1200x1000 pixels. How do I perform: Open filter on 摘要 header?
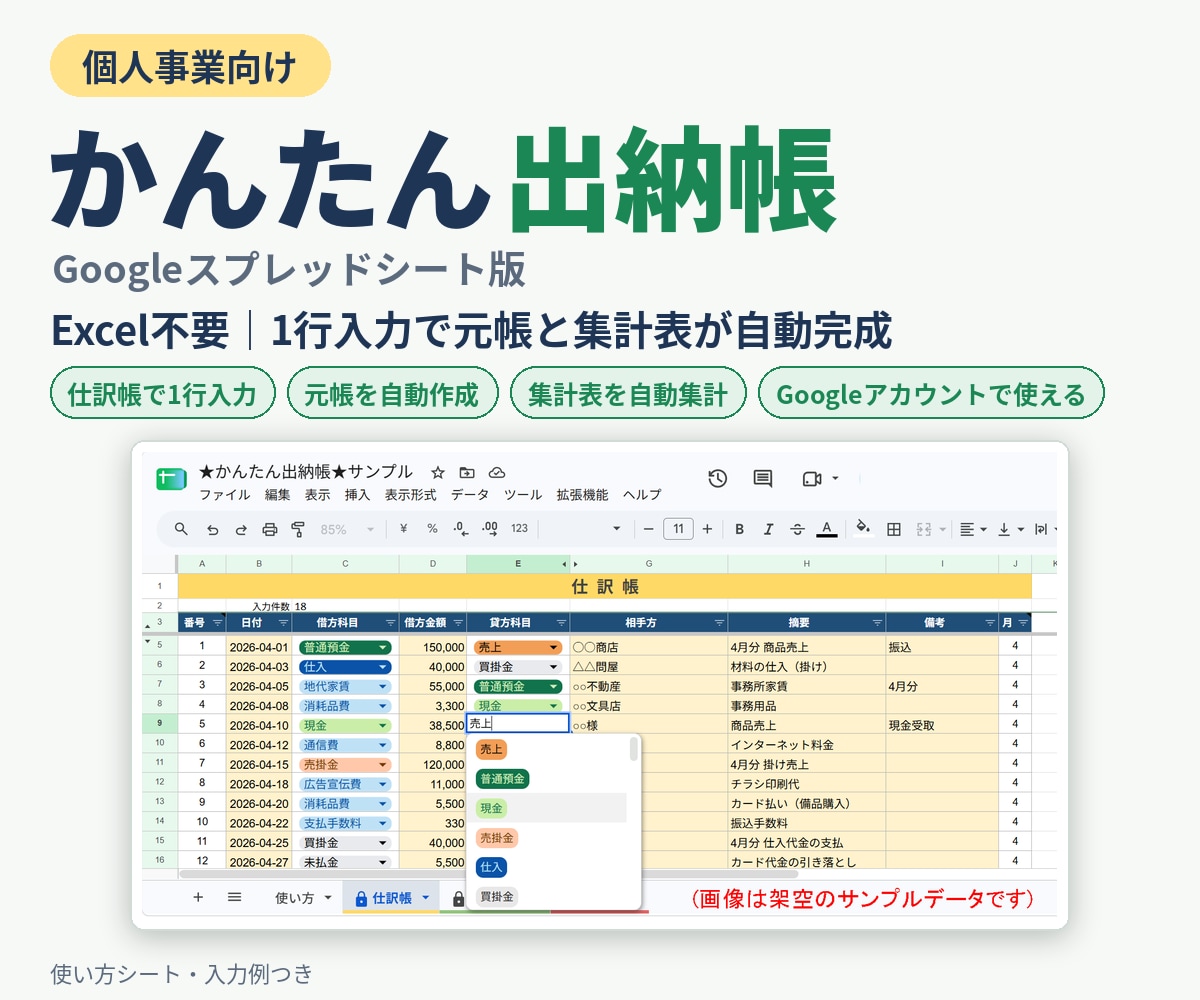pos(876,623)
